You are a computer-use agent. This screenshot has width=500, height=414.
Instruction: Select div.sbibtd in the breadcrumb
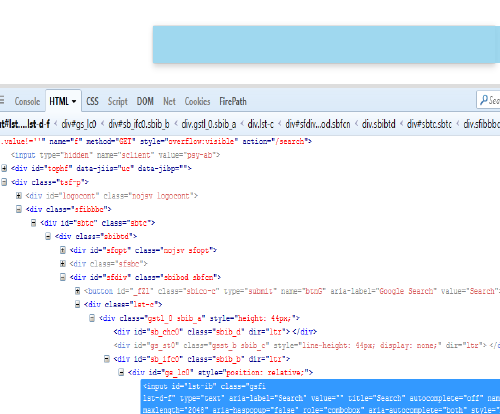(379, 124)
